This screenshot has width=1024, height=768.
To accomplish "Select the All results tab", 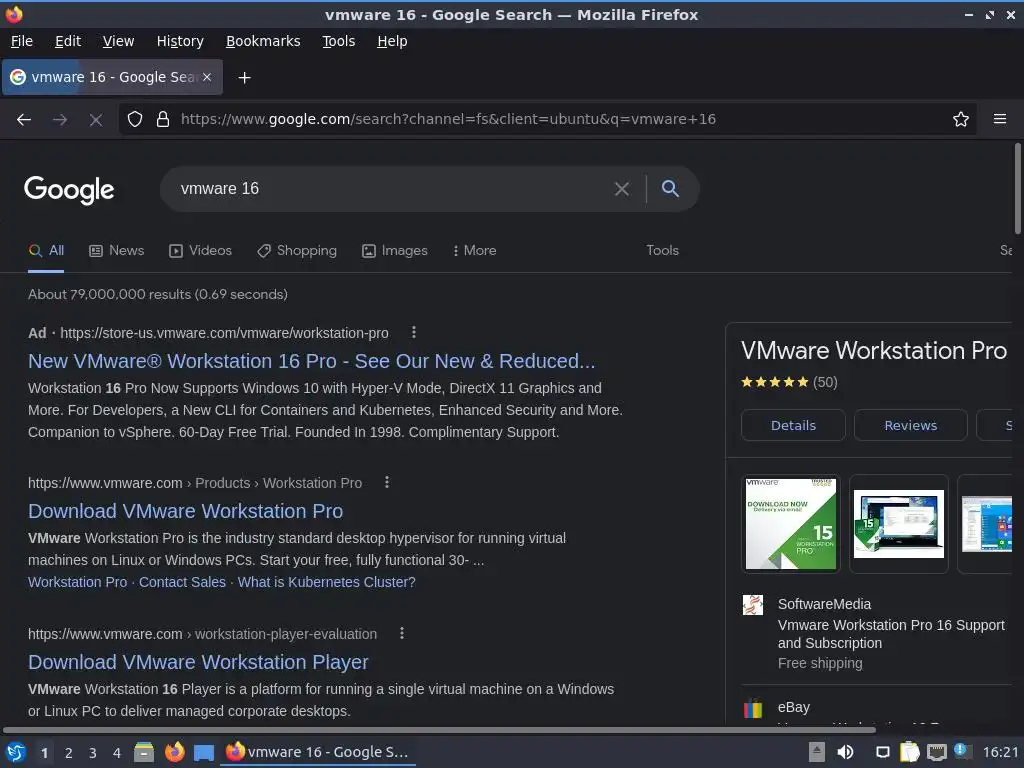I will 46,251.
